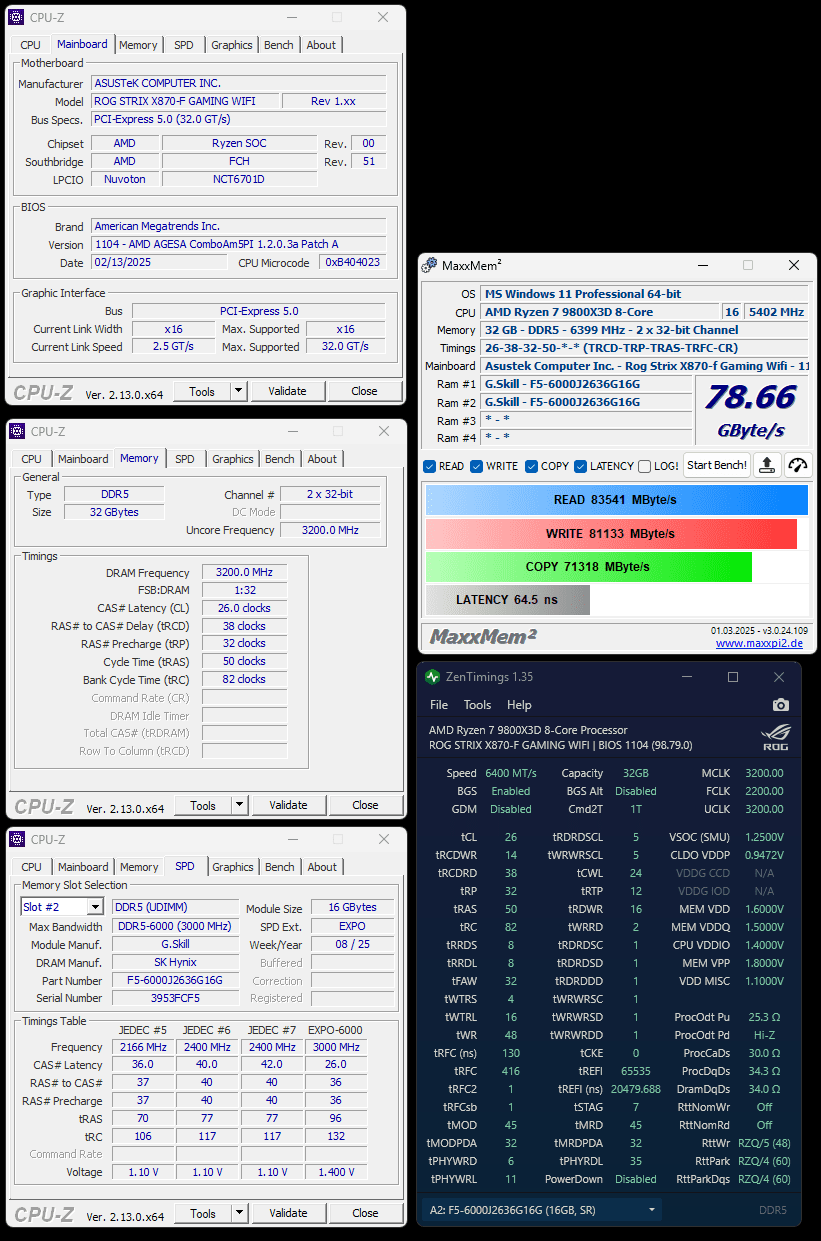Open the Bench tab in the top CPU-Z window
The height and width of the screenshot is (1241, 821).
coord(279,45)
